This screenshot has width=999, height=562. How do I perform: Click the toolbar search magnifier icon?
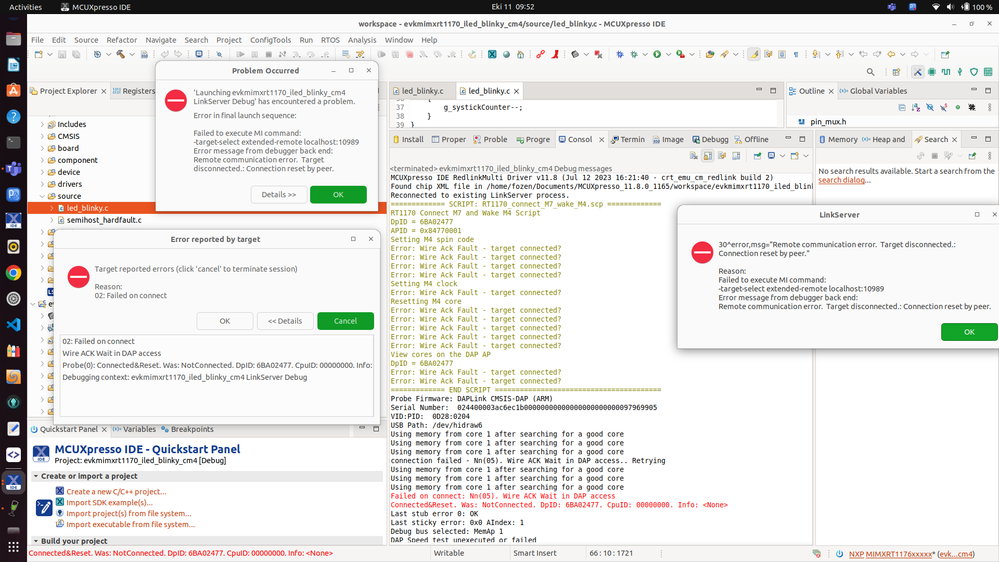(x=871, y=72)
